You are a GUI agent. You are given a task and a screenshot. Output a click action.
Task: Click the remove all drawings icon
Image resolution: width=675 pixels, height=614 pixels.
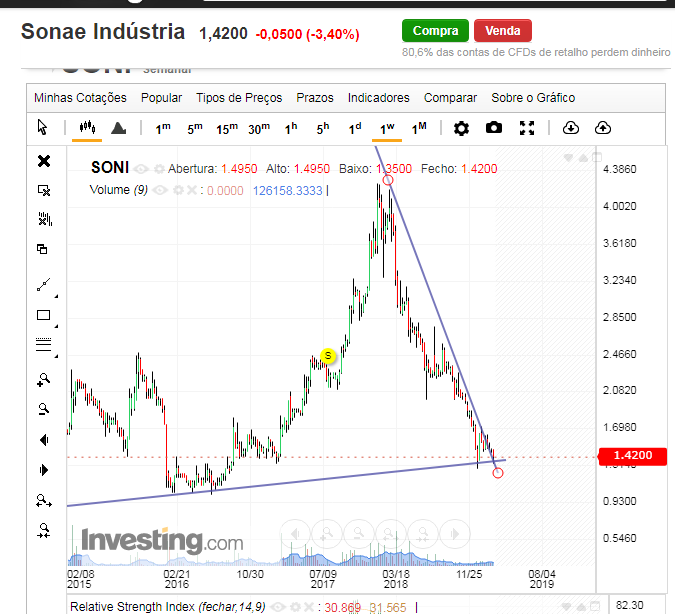coord(44,220)
